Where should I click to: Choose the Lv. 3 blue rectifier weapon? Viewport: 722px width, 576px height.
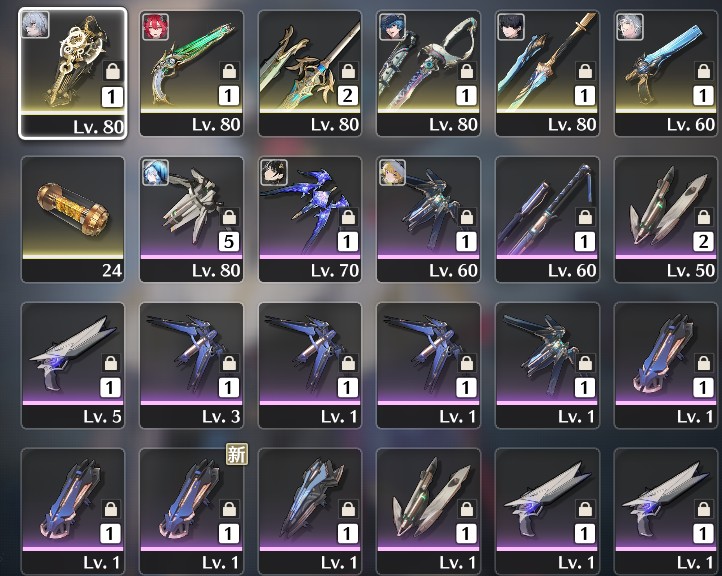tap(191, 365)
